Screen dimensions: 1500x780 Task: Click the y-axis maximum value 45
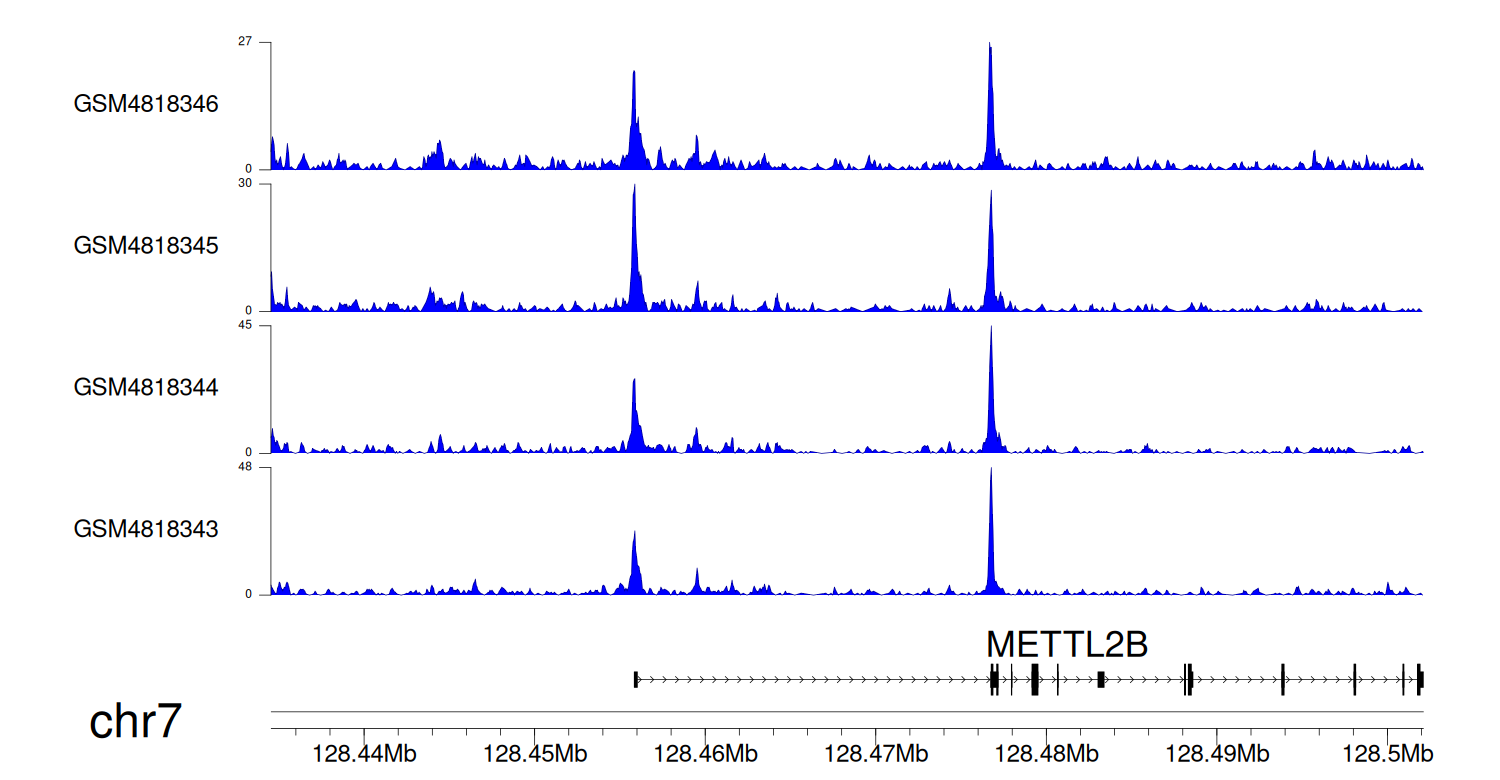point(244,326)
